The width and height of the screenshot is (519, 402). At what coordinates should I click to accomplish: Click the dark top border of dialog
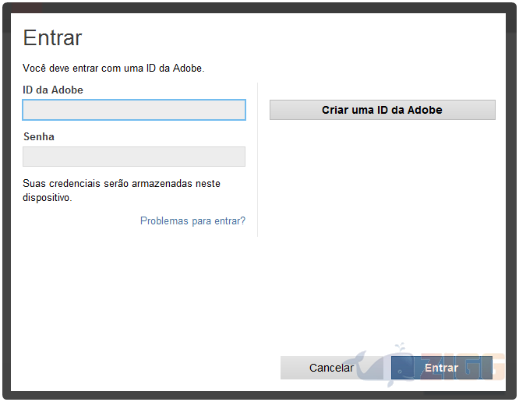[259, 7]
